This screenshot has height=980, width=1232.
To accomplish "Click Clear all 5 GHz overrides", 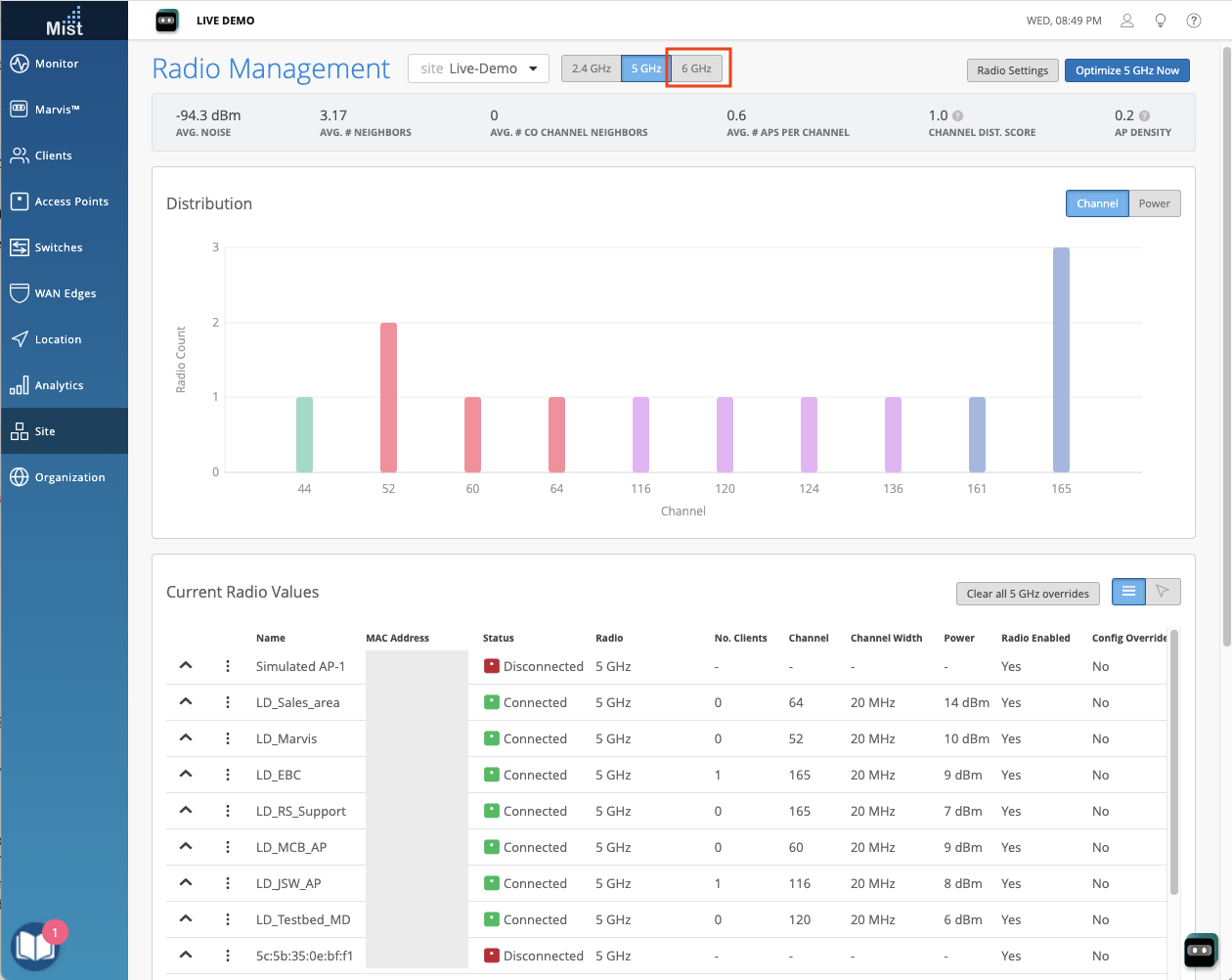I will [x=1027, y=594].
